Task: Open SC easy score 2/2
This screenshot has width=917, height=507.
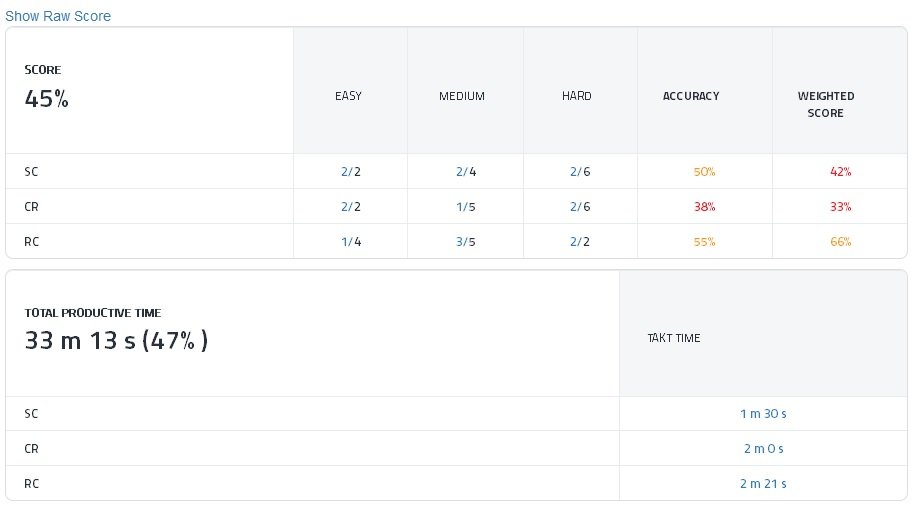Action: (350, 171)
